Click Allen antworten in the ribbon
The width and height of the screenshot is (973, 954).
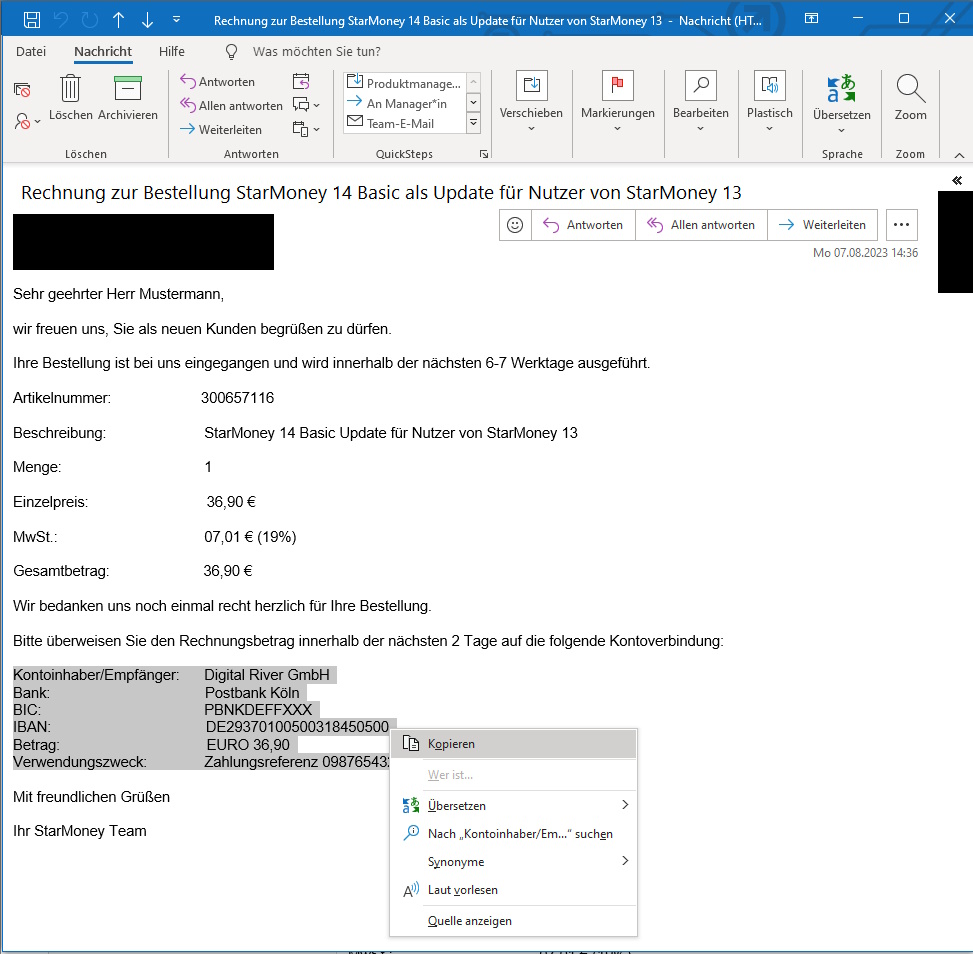231,106
